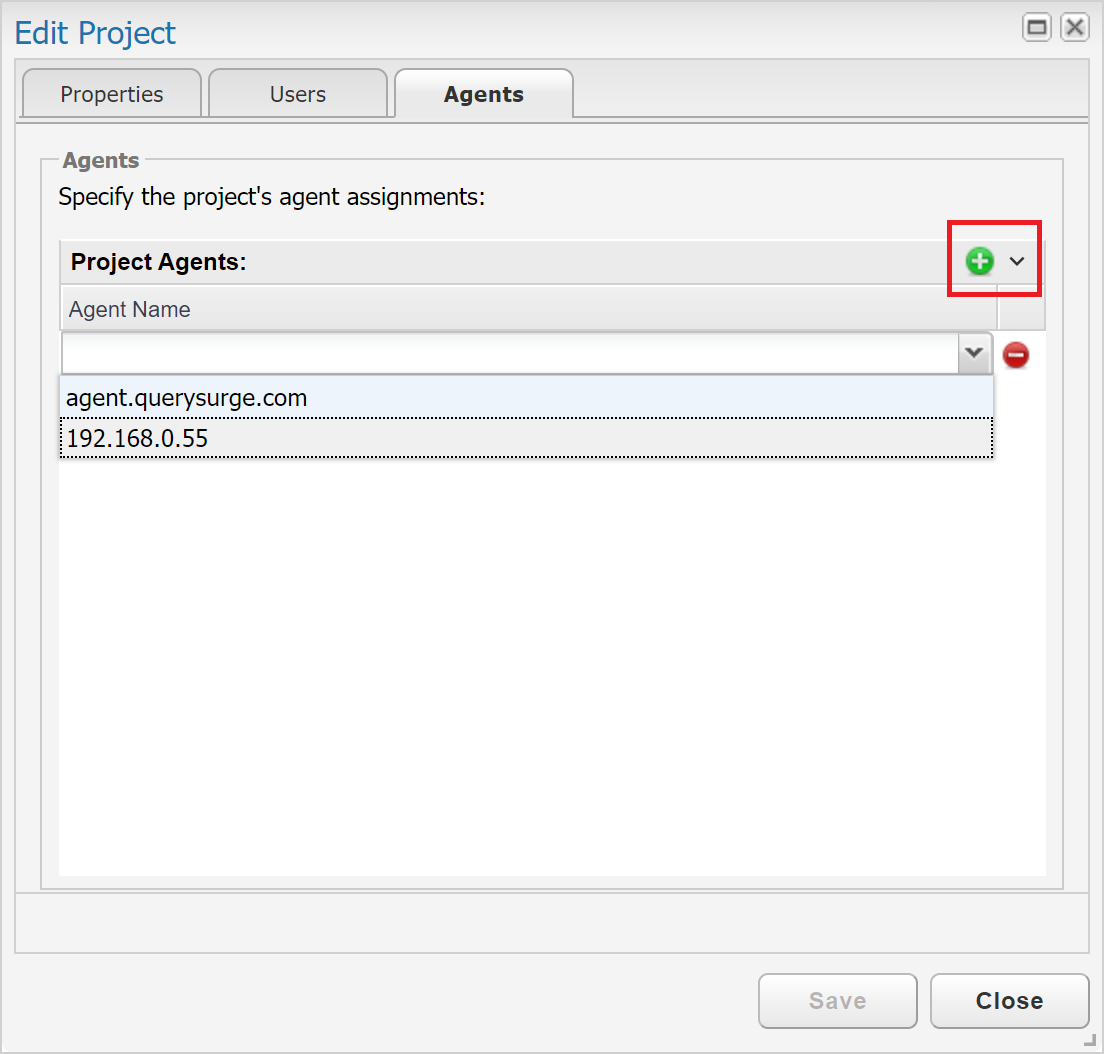Image resolution: width=1104 pixels, height=1054 pixels.
Task: Click the Close button
Action: [x=1009, y=1000]
